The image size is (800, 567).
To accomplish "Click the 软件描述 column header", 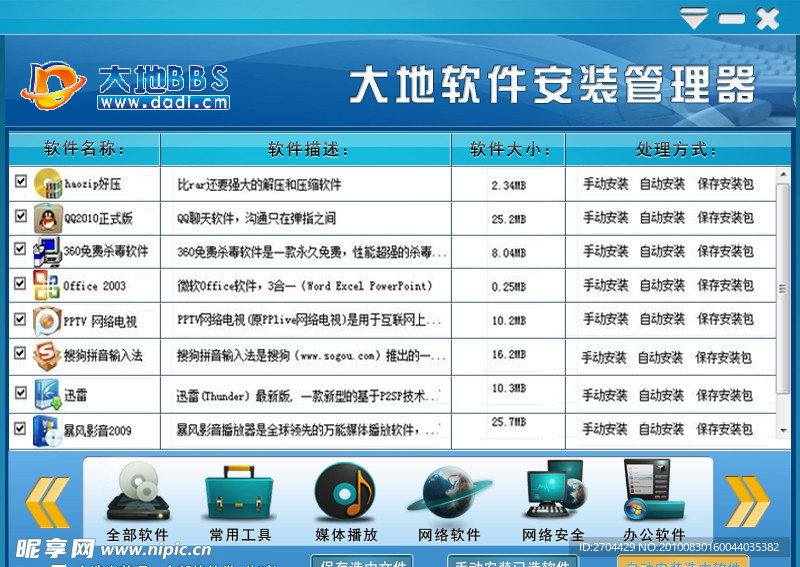I will click(306, 150).
